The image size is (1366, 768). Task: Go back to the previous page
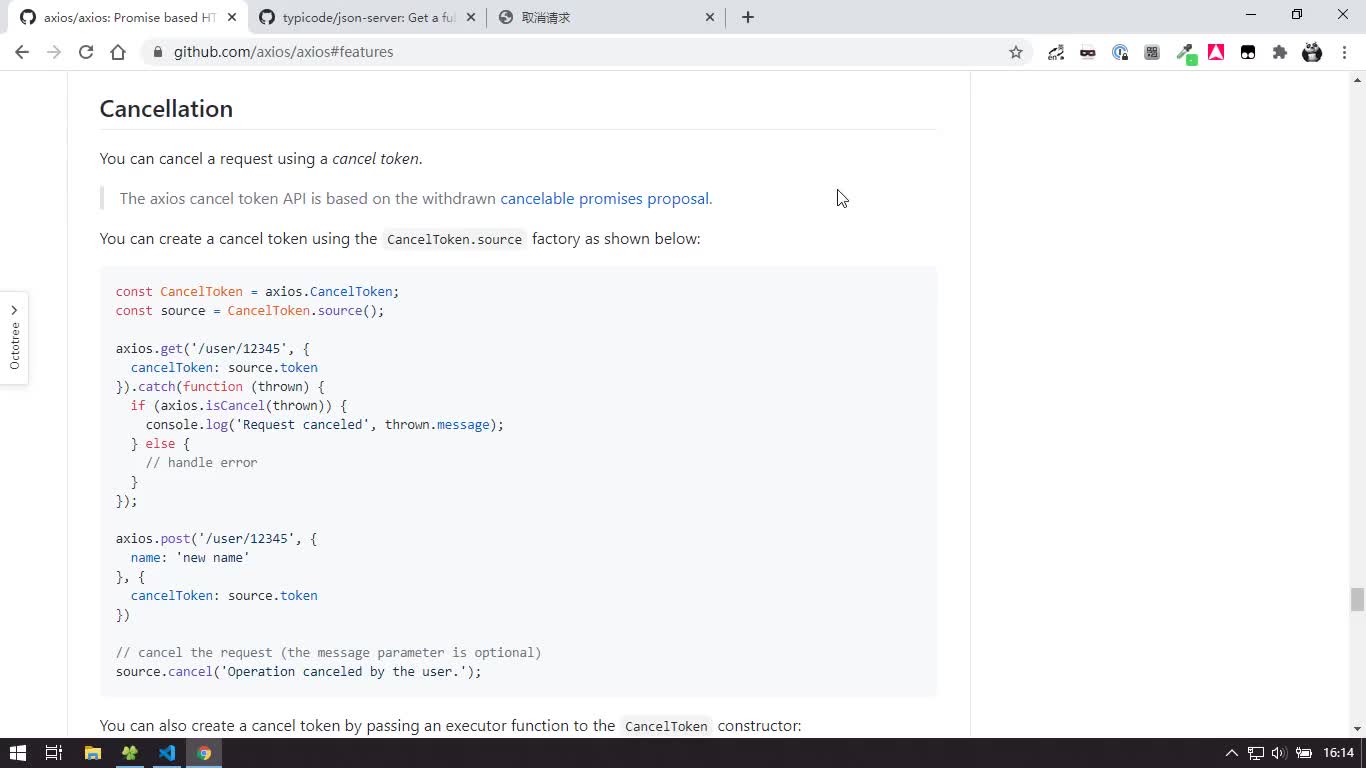[22, 52]
